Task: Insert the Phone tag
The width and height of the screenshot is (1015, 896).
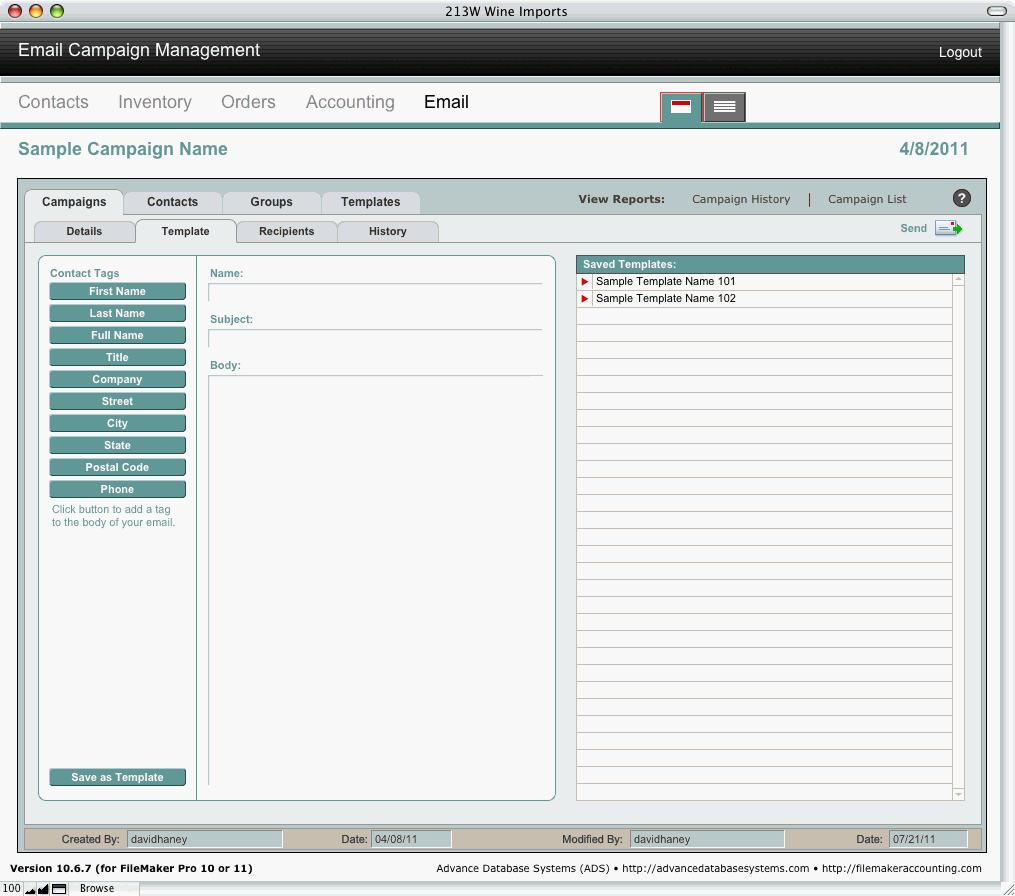Action: click(x=117, y=489)
